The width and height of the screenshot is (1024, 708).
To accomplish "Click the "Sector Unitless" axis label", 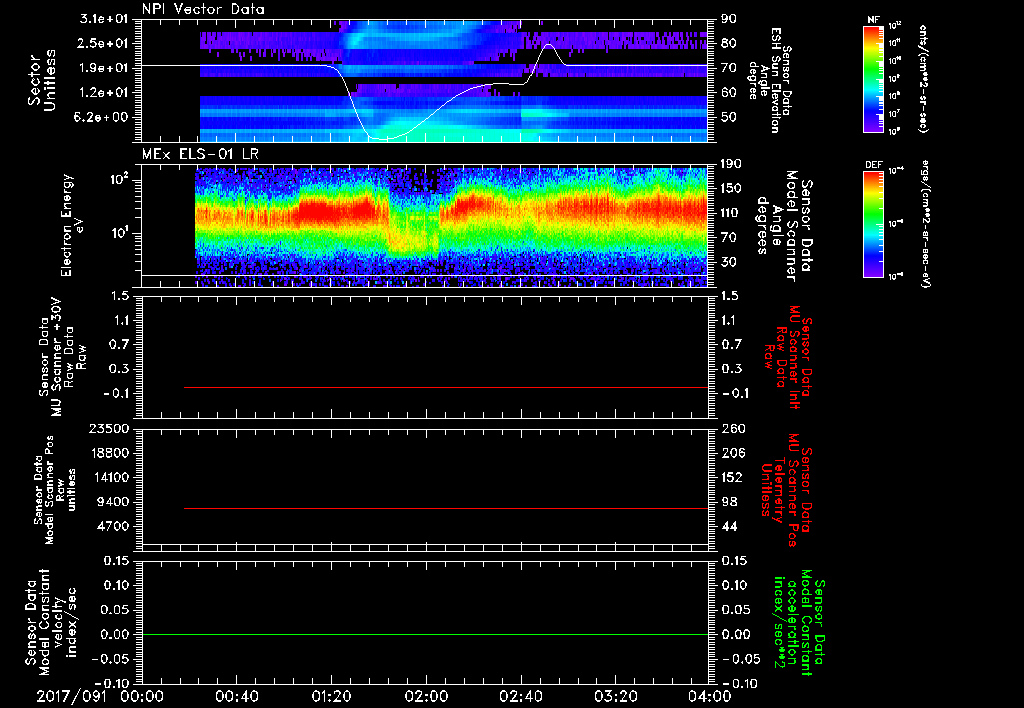I will 42,80.
